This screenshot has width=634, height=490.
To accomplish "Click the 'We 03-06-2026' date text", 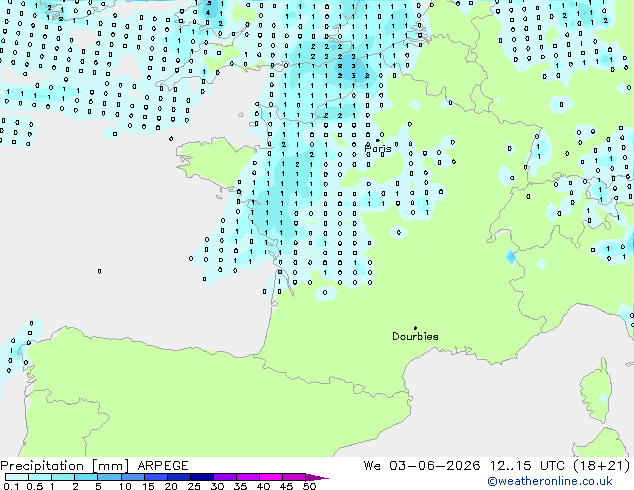I will point(422,466).
